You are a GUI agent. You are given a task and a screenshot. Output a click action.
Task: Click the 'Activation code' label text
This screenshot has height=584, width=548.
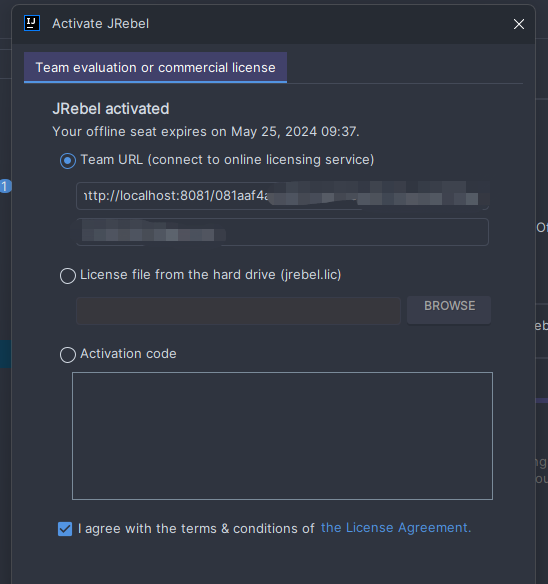pos(128,353)
